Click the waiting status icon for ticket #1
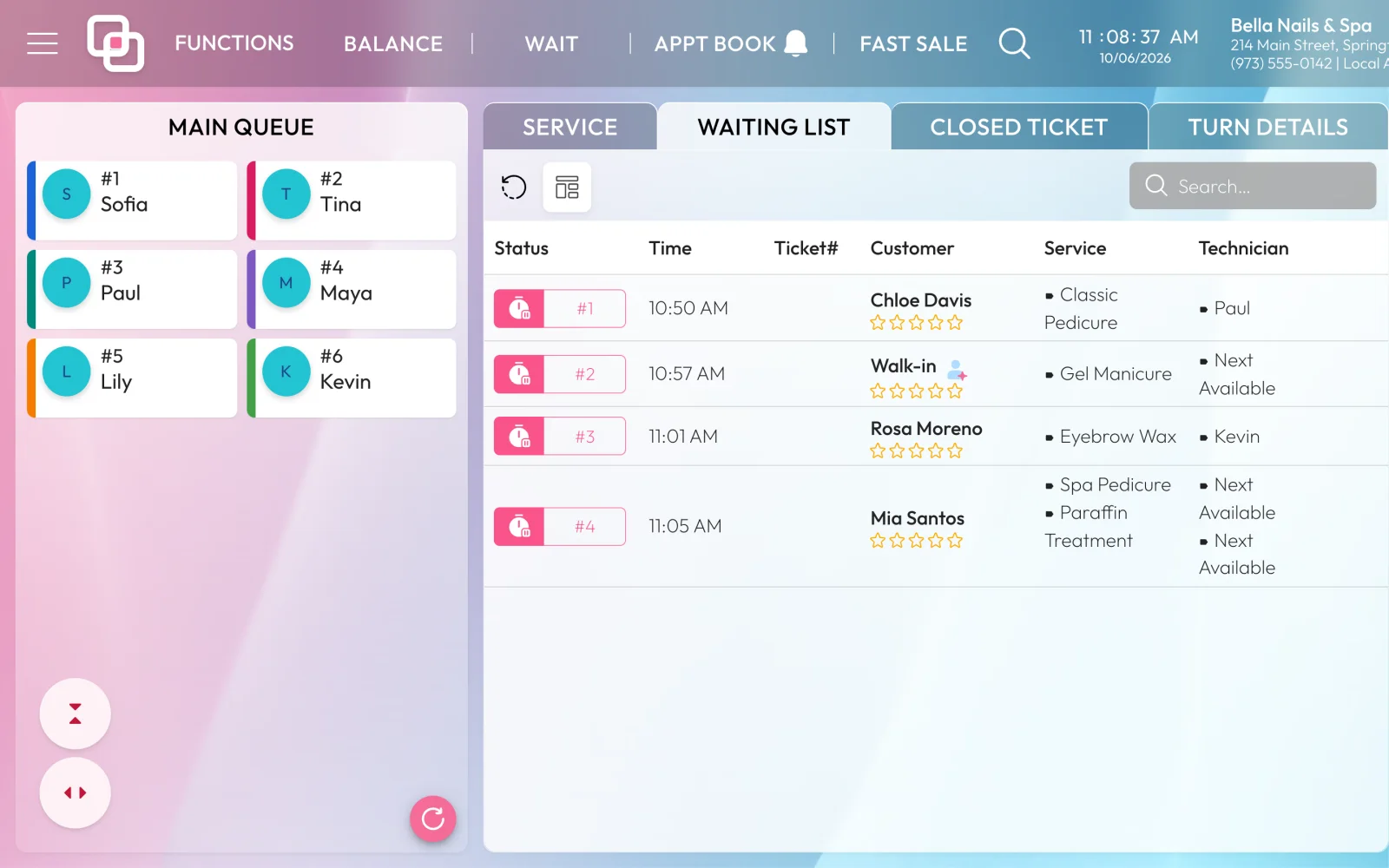 pos(519,308)
